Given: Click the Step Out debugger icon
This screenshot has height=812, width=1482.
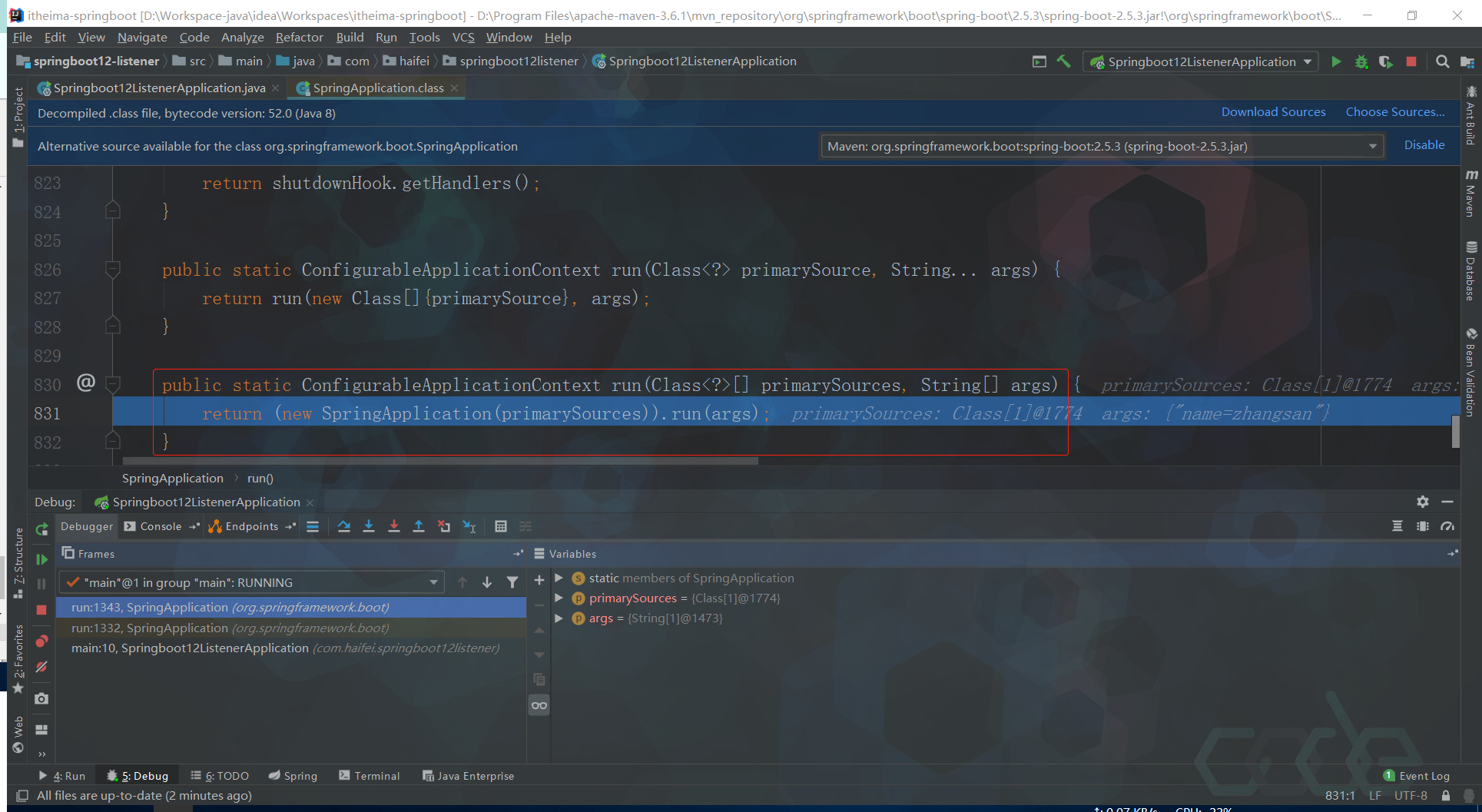Looking at the screenshot, I should [x=419, y=526].
